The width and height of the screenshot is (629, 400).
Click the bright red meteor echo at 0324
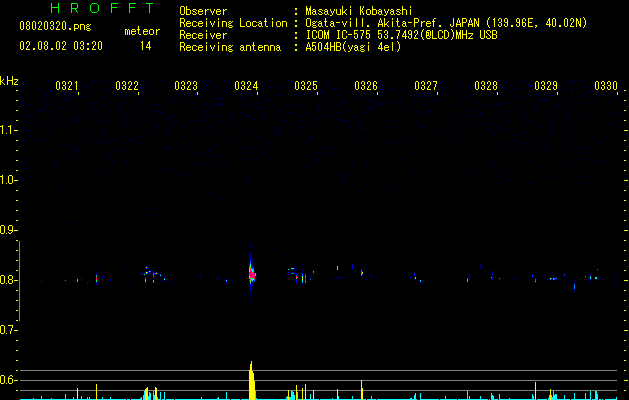[252, 275]
